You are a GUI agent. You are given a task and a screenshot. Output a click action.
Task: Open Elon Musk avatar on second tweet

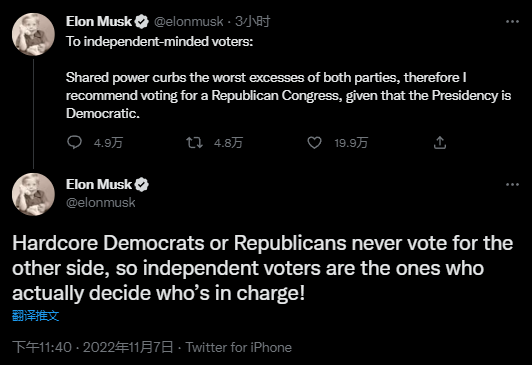[x=33, y=194]
